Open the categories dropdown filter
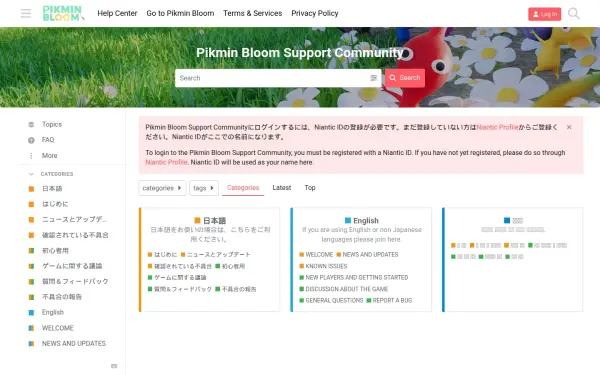The height and width of the screenshot is (375, 600). click(x=162, y=188)
